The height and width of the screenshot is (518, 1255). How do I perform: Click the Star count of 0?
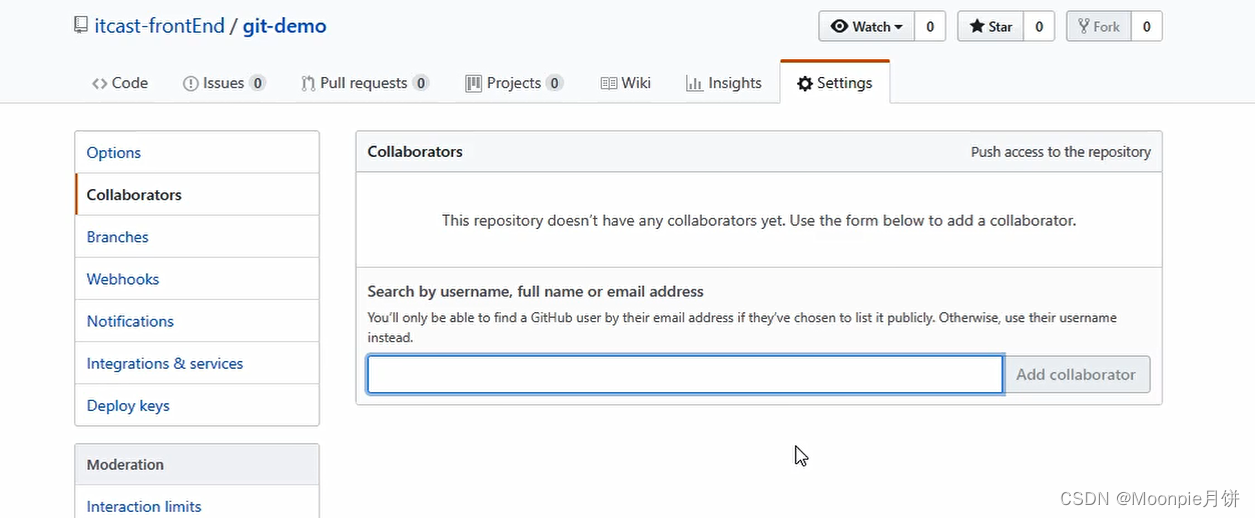[1039, 27]
